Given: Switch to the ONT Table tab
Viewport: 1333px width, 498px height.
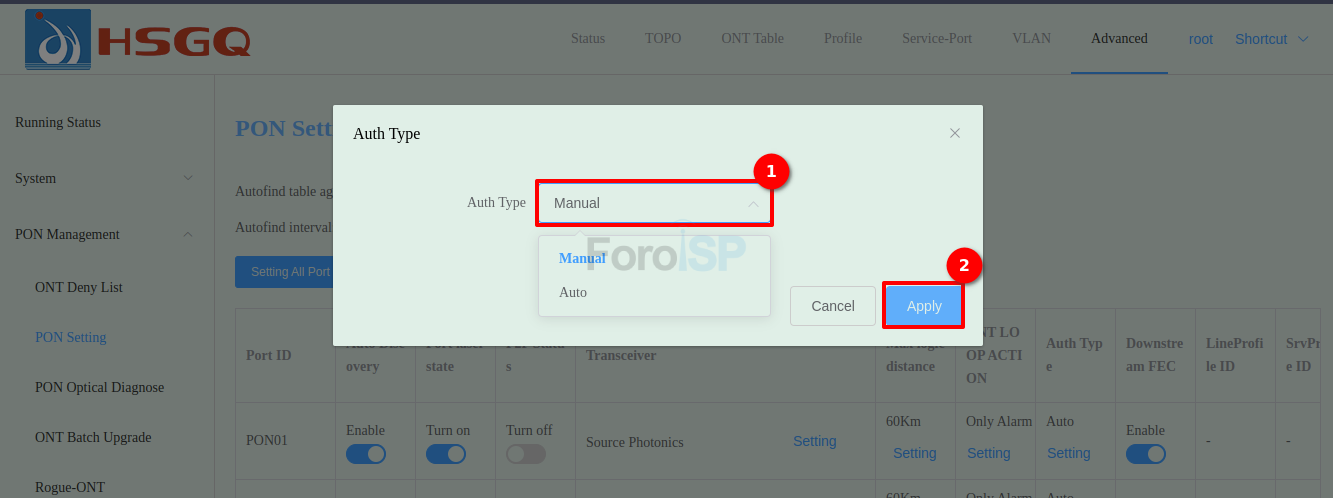Looking at the screenshot, I should point(752,38).
